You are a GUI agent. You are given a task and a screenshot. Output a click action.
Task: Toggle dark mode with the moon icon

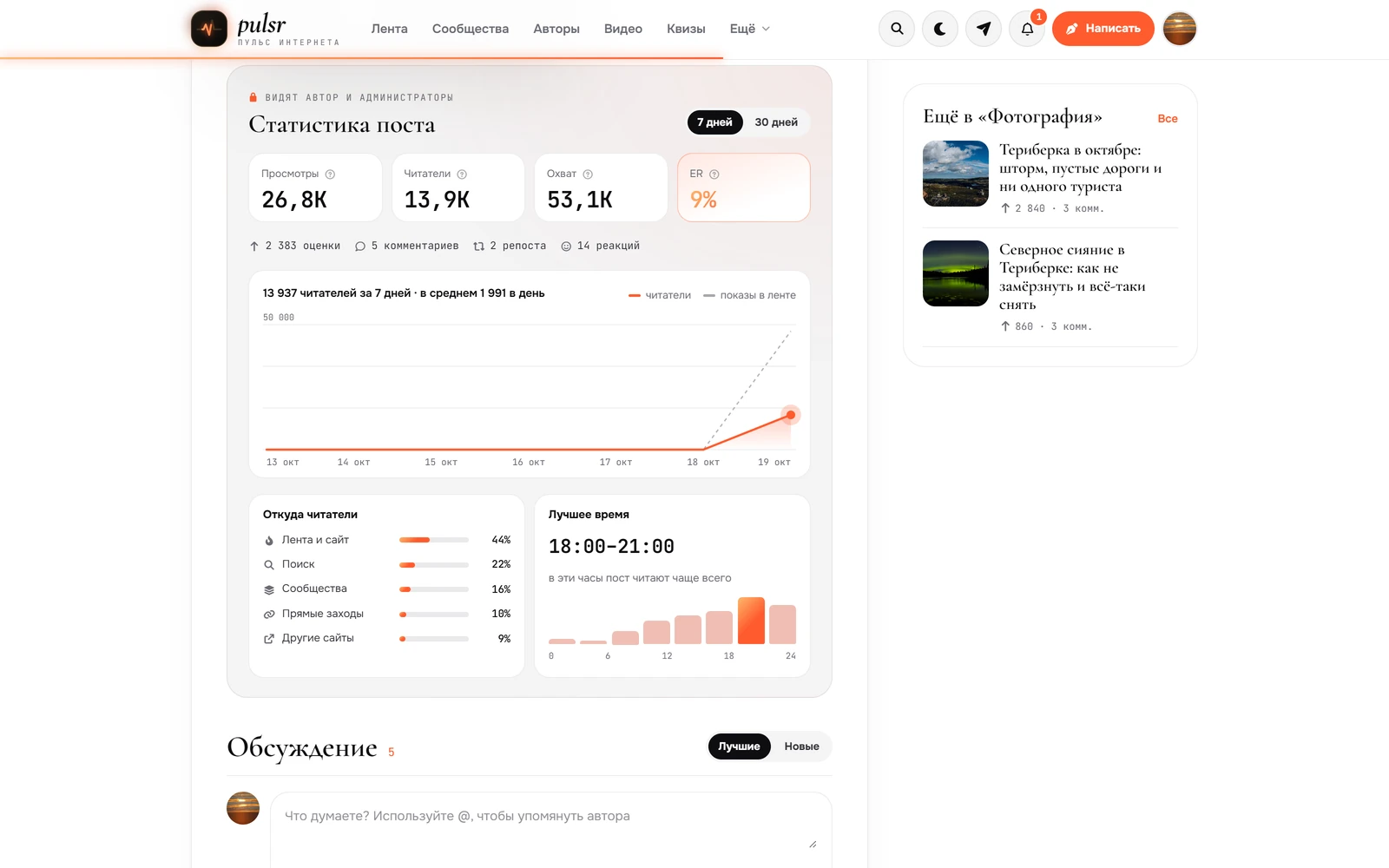(940, 29)
